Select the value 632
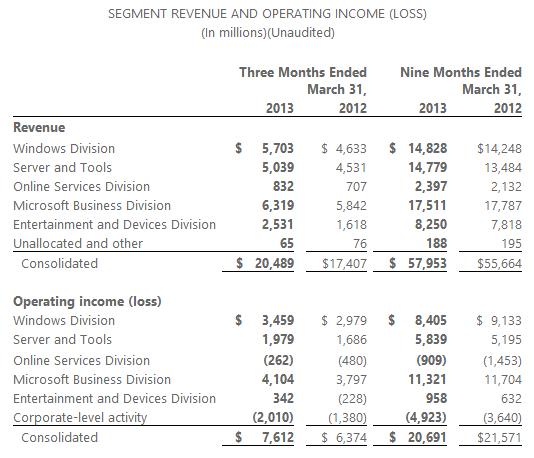534x458 pixels. pyautogui.click(x=512, y=399)
